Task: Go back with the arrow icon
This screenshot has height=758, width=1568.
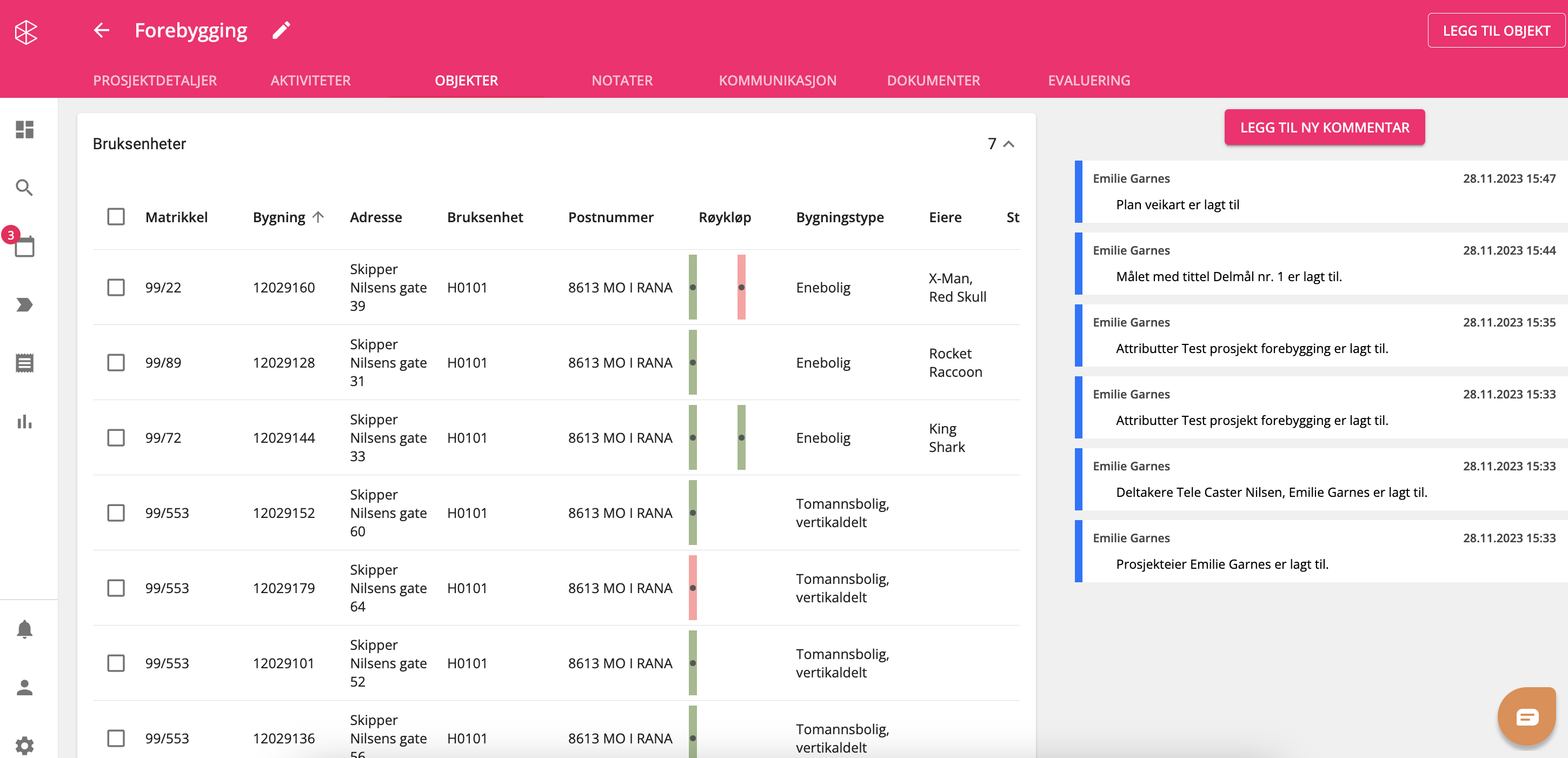Action: tap(101, 30)
